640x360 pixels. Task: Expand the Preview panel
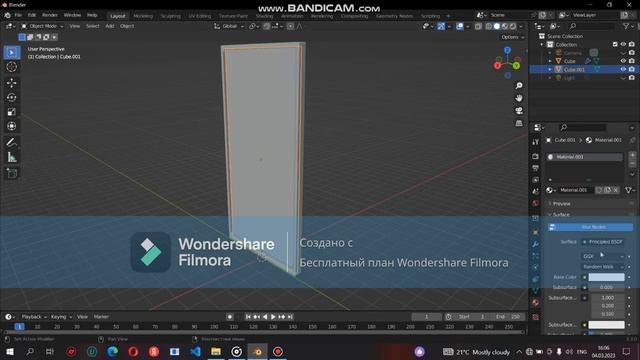562,203
